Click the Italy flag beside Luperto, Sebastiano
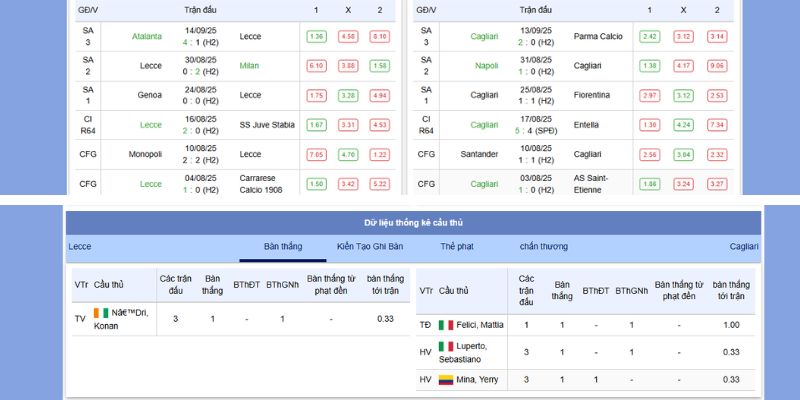Screen dimensions: 800x400 tap(446, 346)
